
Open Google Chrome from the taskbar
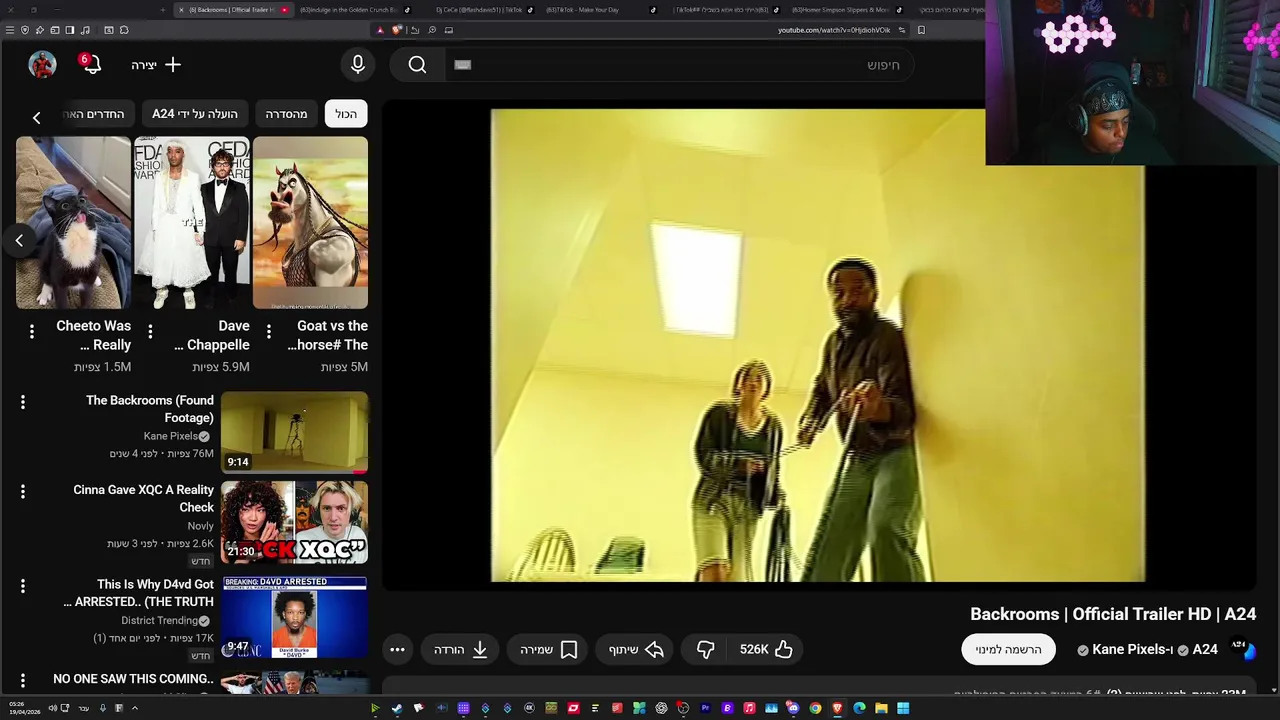(x=815, y=708)
